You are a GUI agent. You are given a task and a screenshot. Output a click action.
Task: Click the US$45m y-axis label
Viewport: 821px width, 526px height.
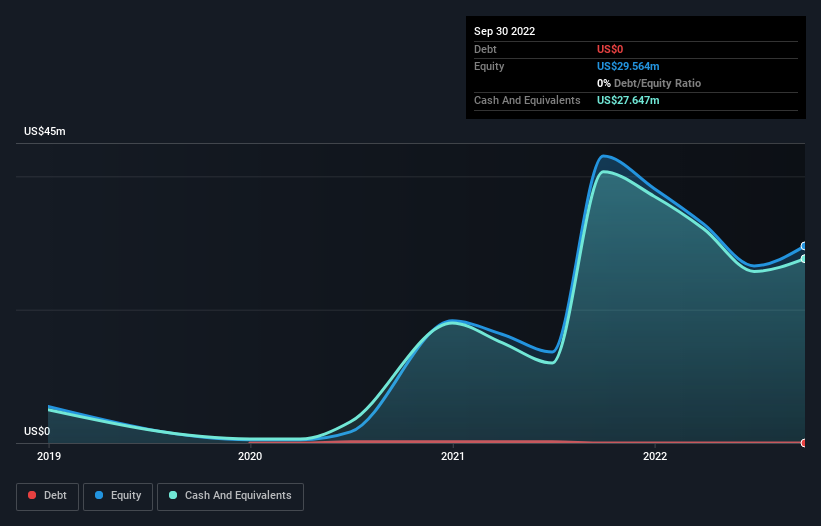click(45, 131)
